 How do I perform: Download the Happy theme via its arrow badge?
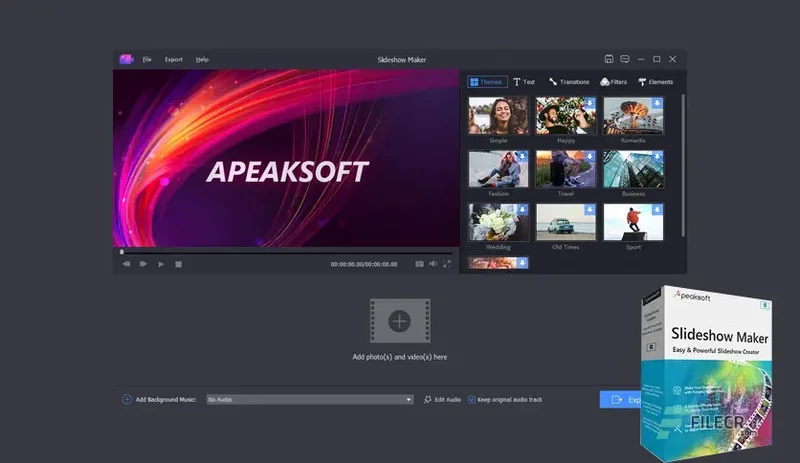coord(589,103)
